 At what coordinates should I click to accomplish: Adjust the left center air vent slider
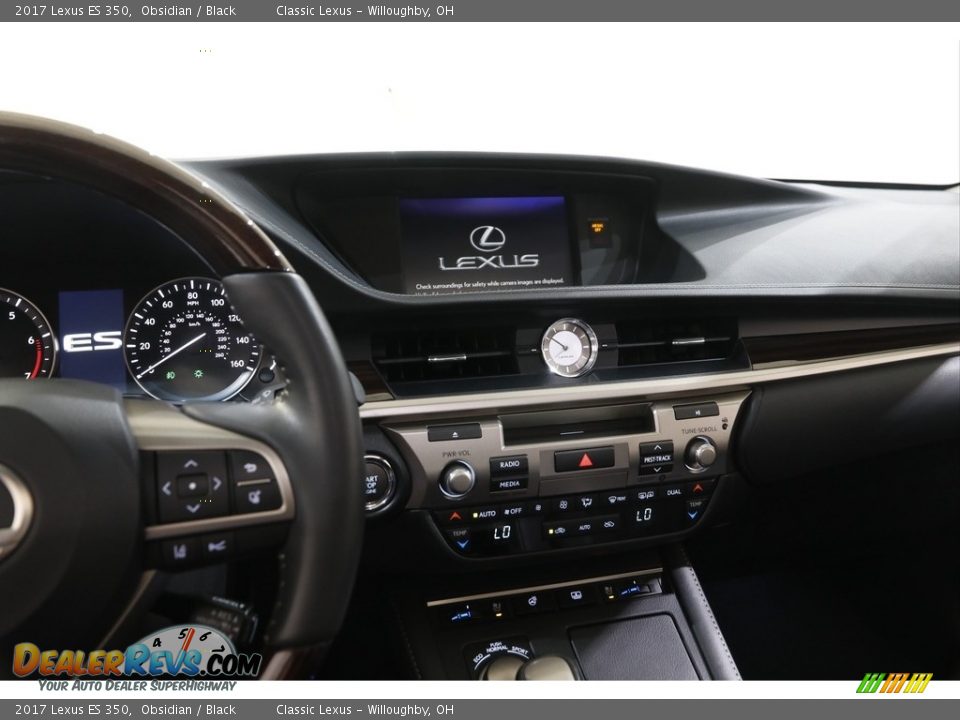[446, 358]
